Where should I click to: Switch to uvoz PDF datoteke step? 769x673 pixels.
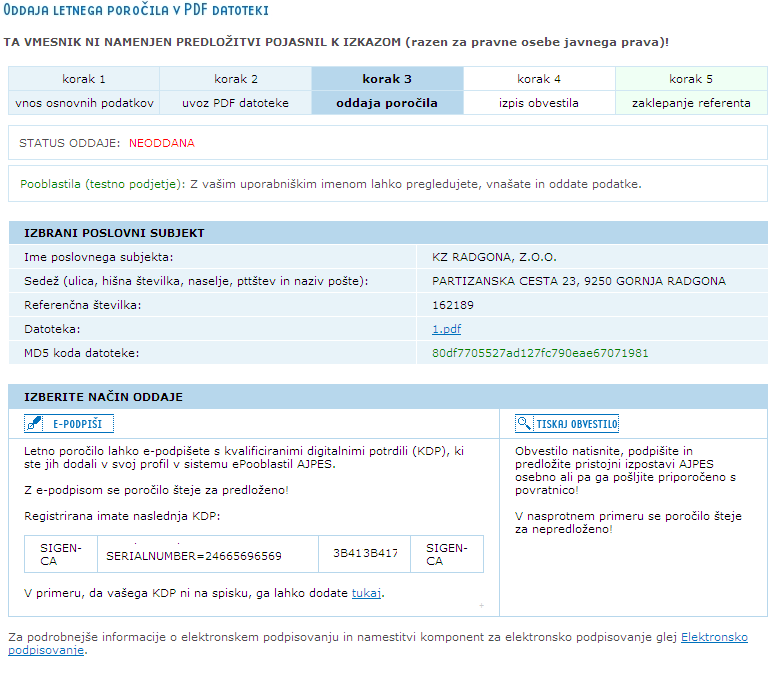pyautogui.click(x=235, y=103)
